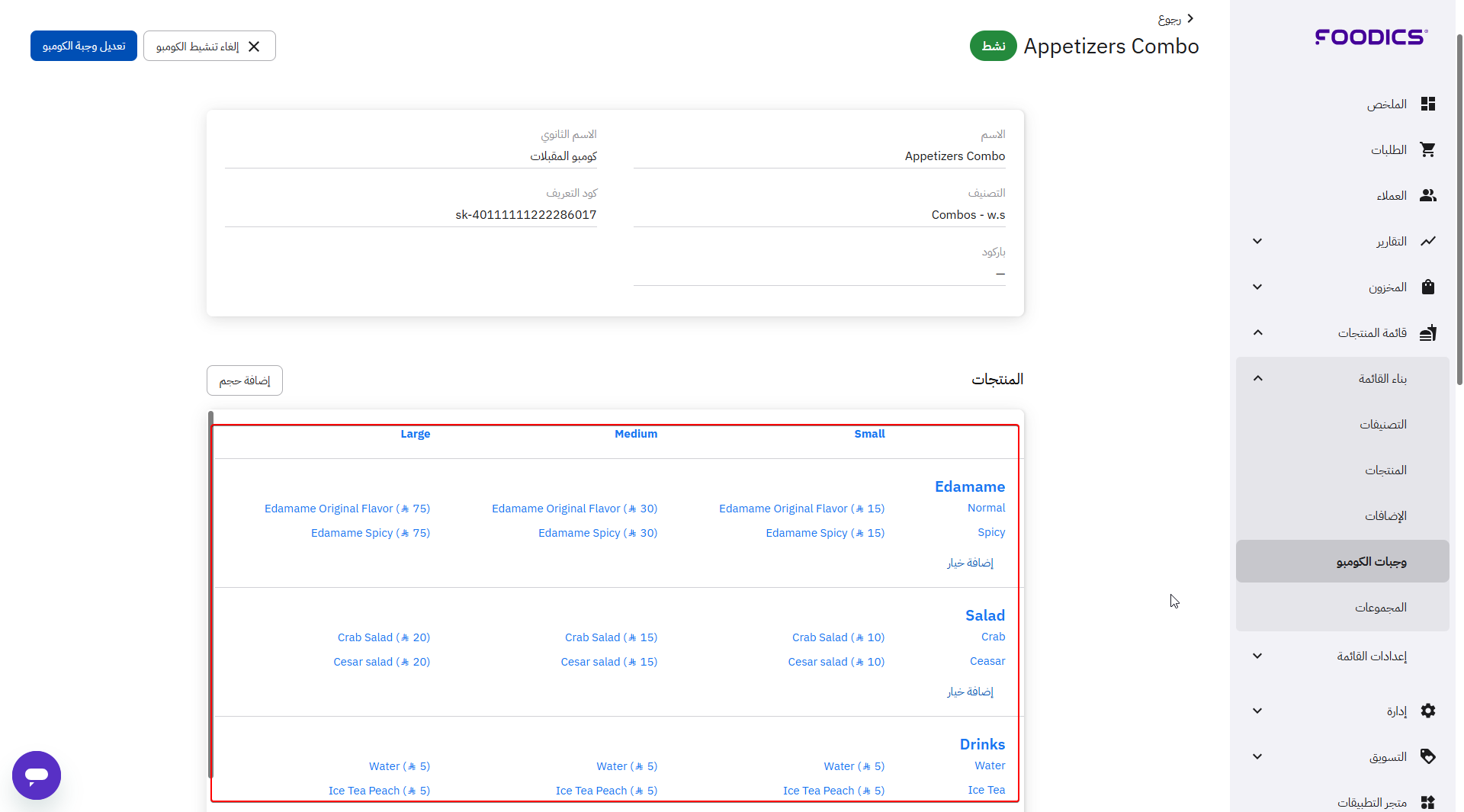Open the modifiers sidebar item

1385,516
